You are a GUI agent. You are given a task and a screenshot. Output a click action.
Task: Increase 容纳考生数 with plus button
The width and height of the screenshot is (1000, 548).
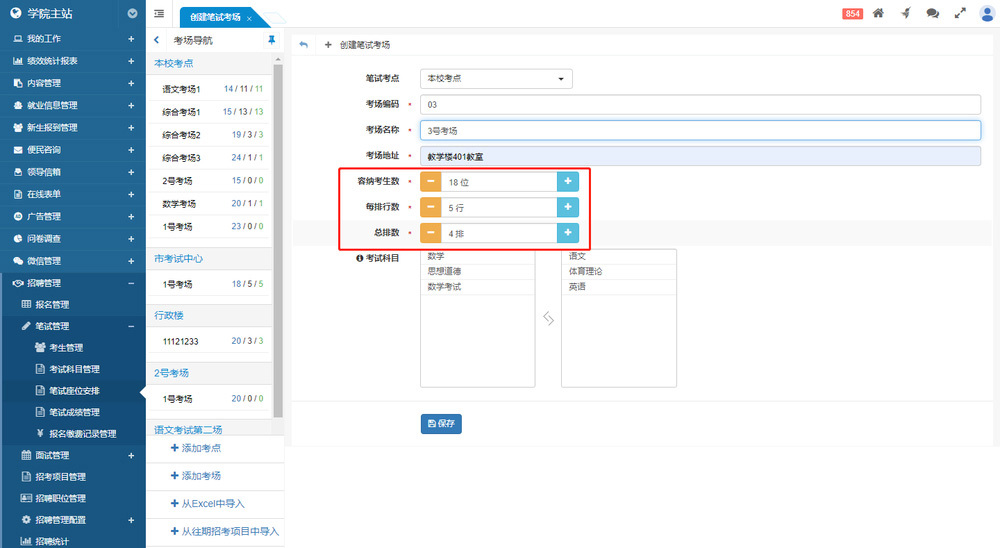coord(568,182)
